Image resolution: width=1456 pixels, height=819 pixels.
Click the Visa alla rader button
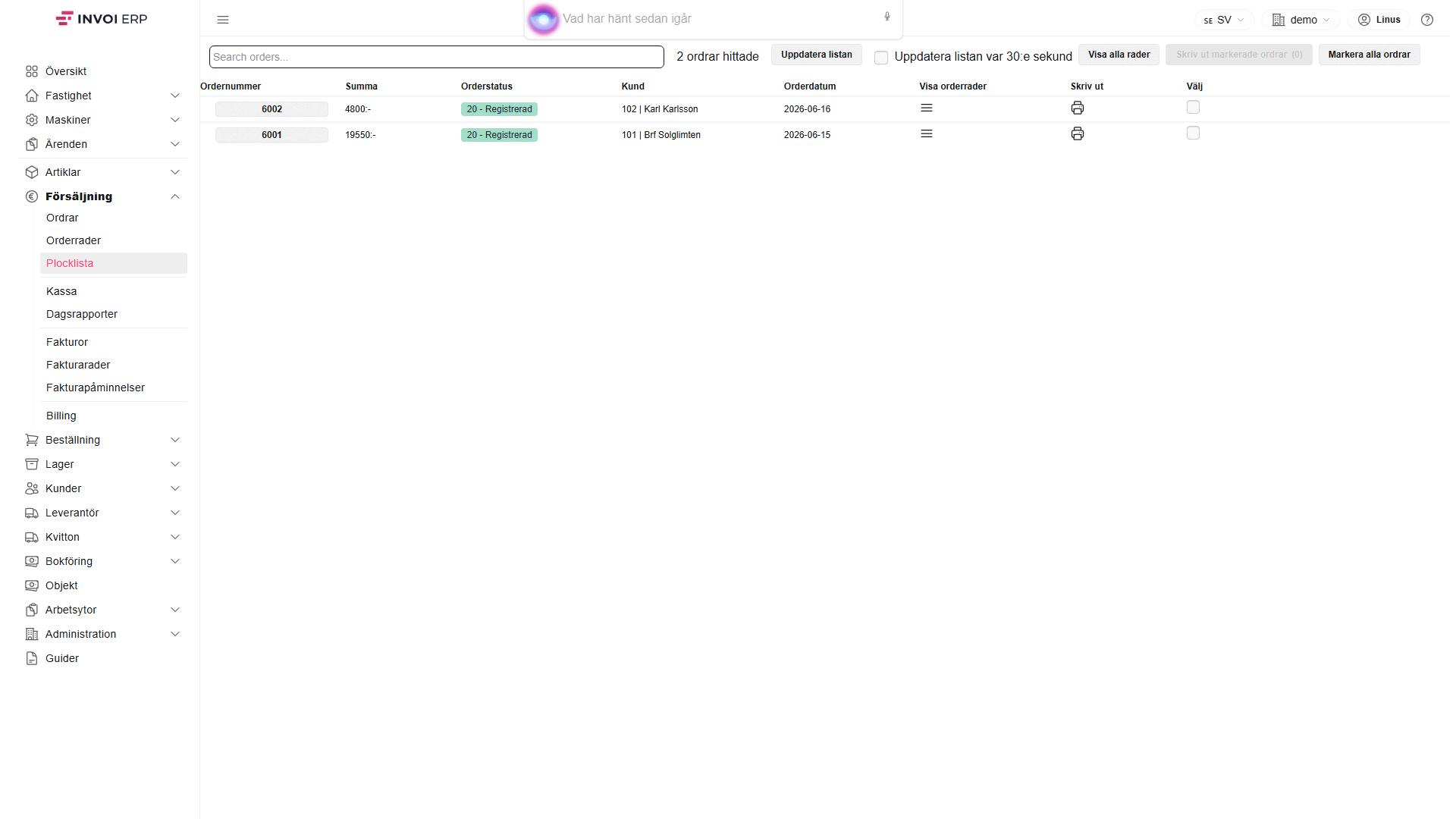1119,55
